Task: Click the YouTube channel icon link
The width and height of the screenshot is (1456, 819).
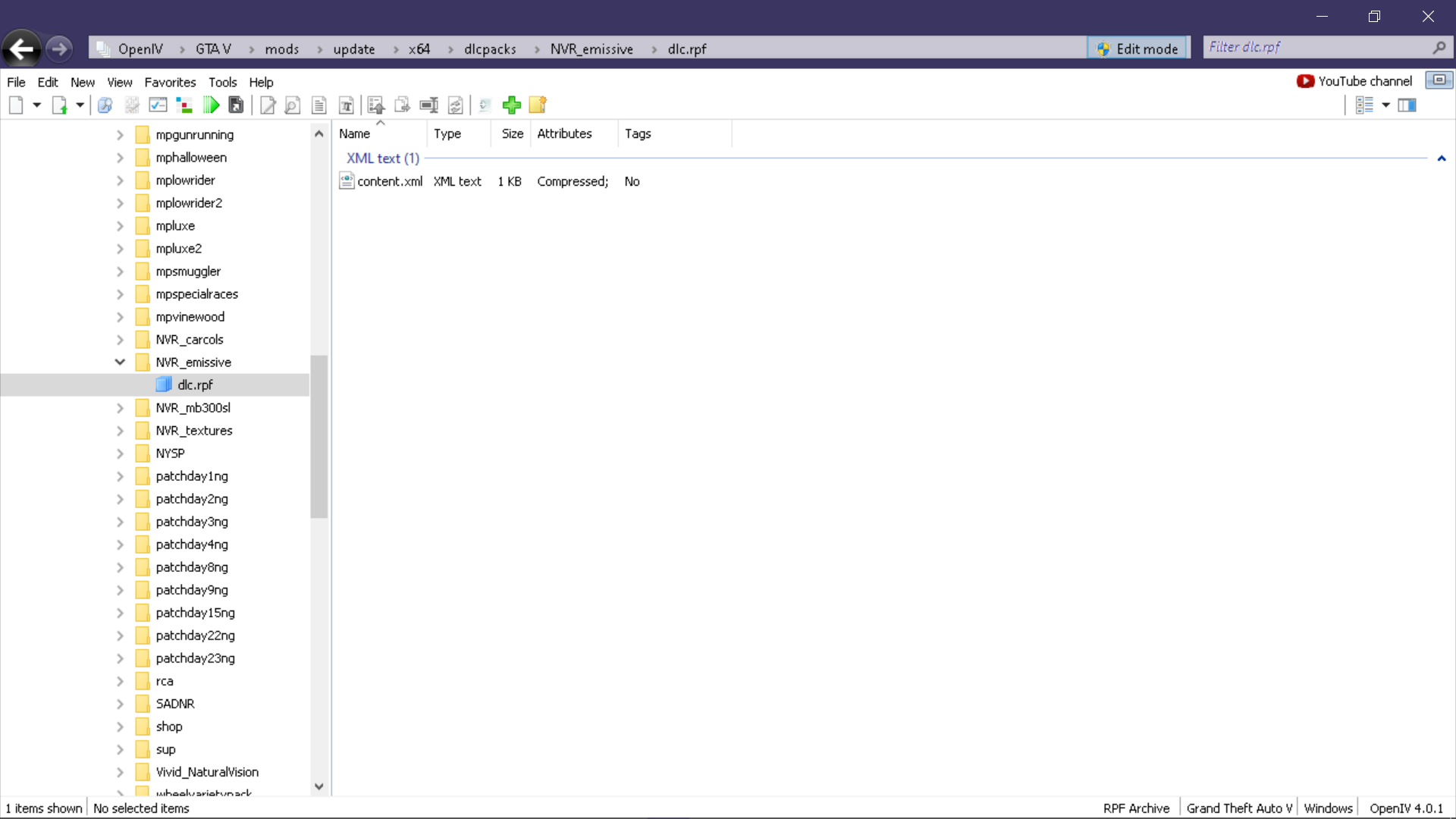Action: (x=1305, y=81)
